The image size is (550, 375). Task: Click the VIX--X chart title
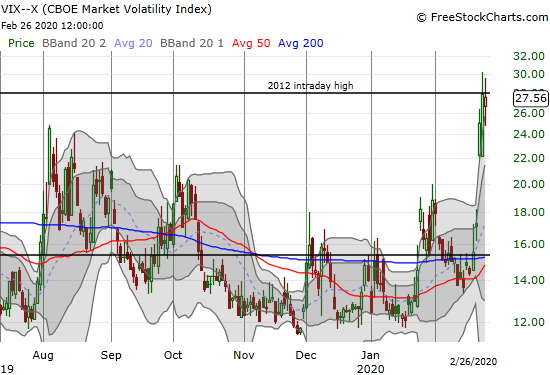106,9
